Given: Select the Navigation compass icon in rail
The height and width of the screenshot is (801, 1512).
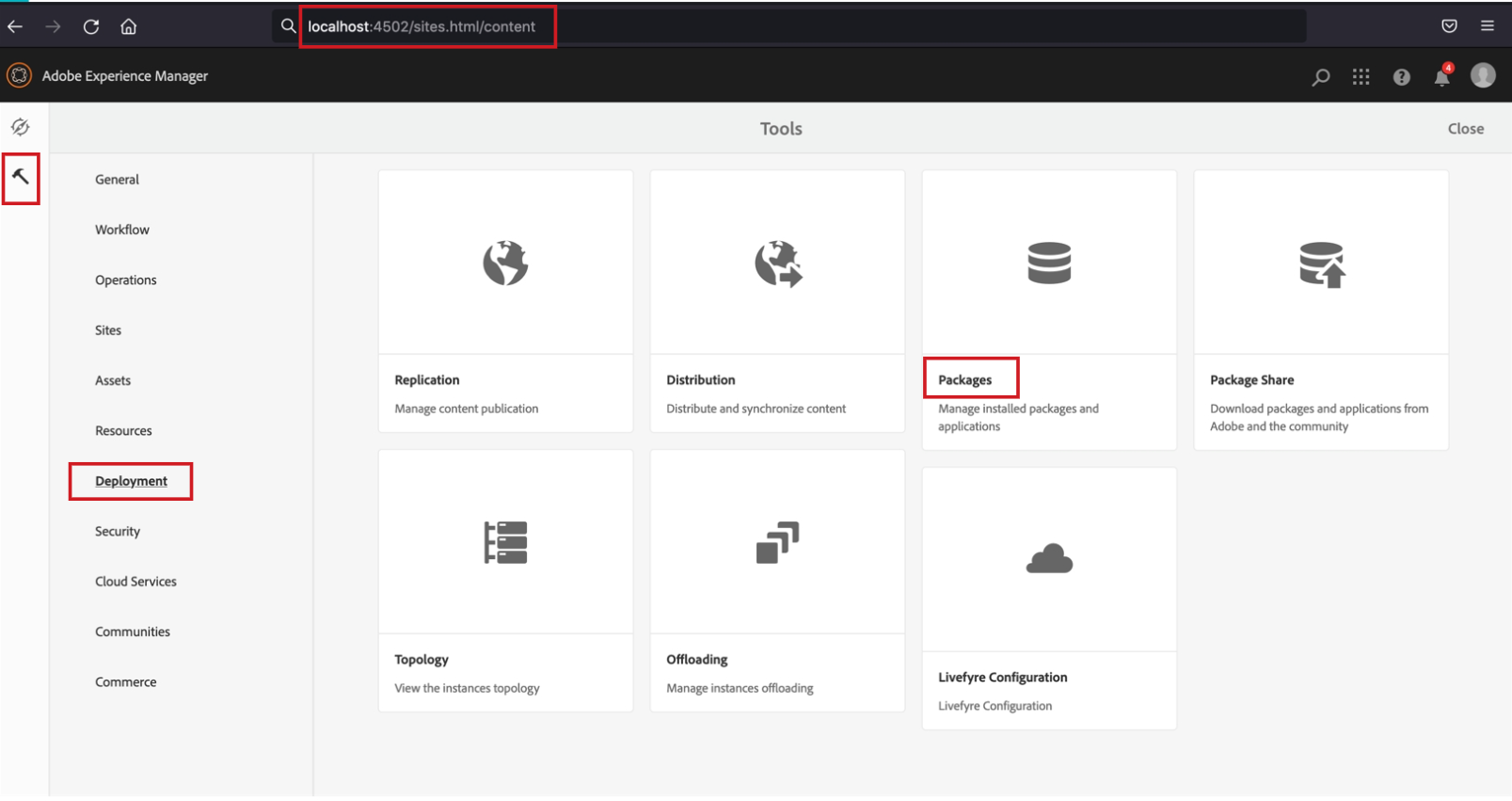Looking at the screenshot, I should [20, 127].
